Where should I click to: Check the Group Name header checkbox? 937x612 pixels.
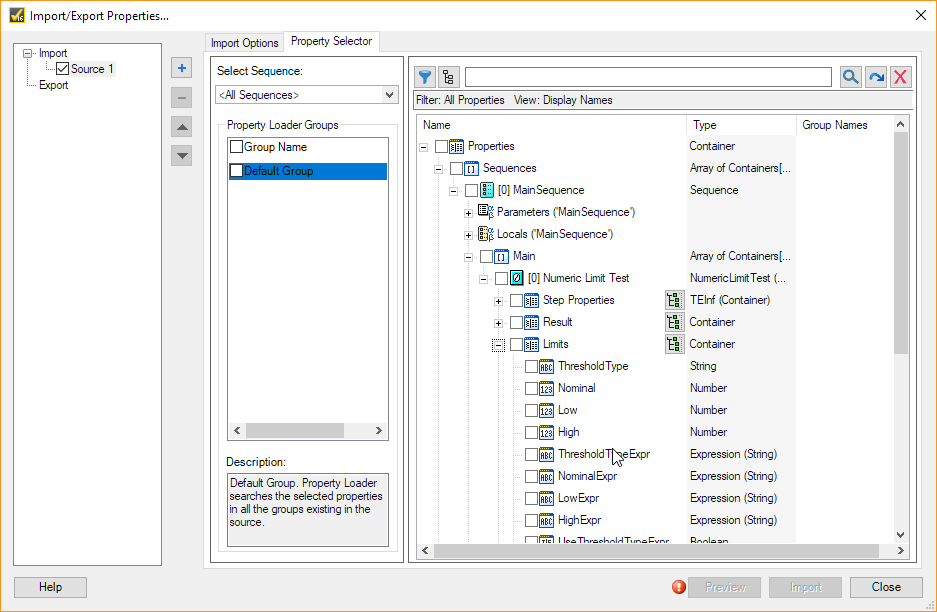coord(237,146)
